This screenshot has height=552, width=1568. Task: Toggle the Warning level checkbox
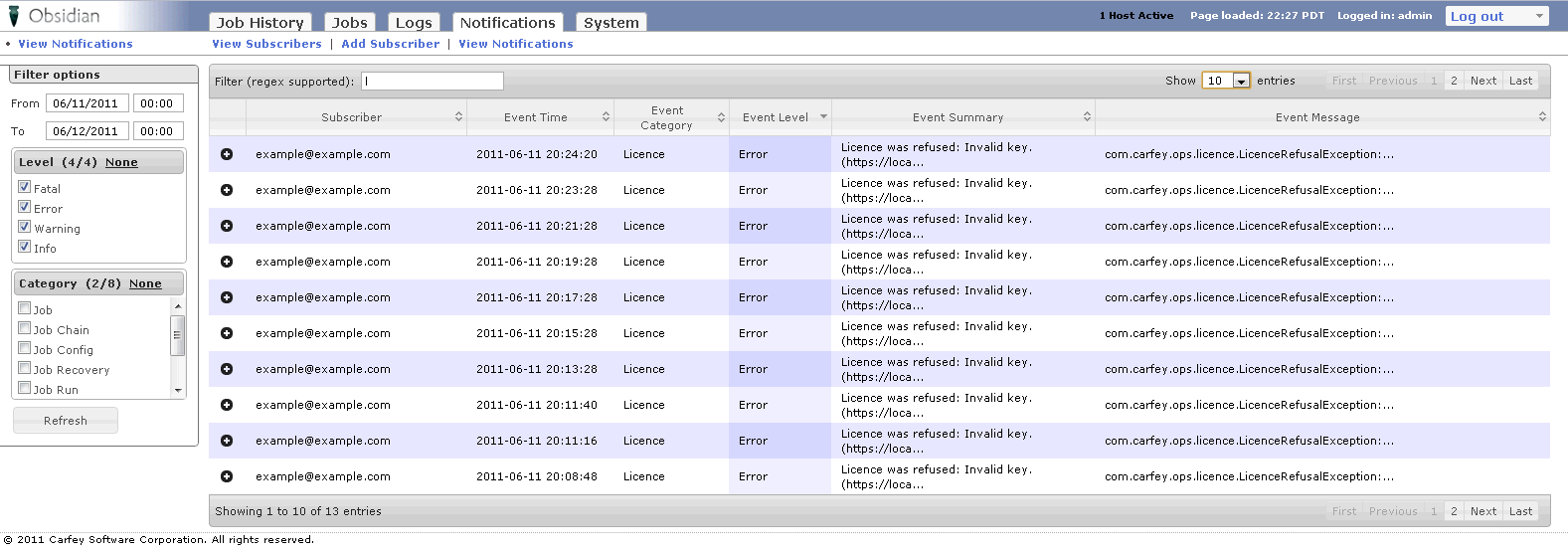click(25, 227)
